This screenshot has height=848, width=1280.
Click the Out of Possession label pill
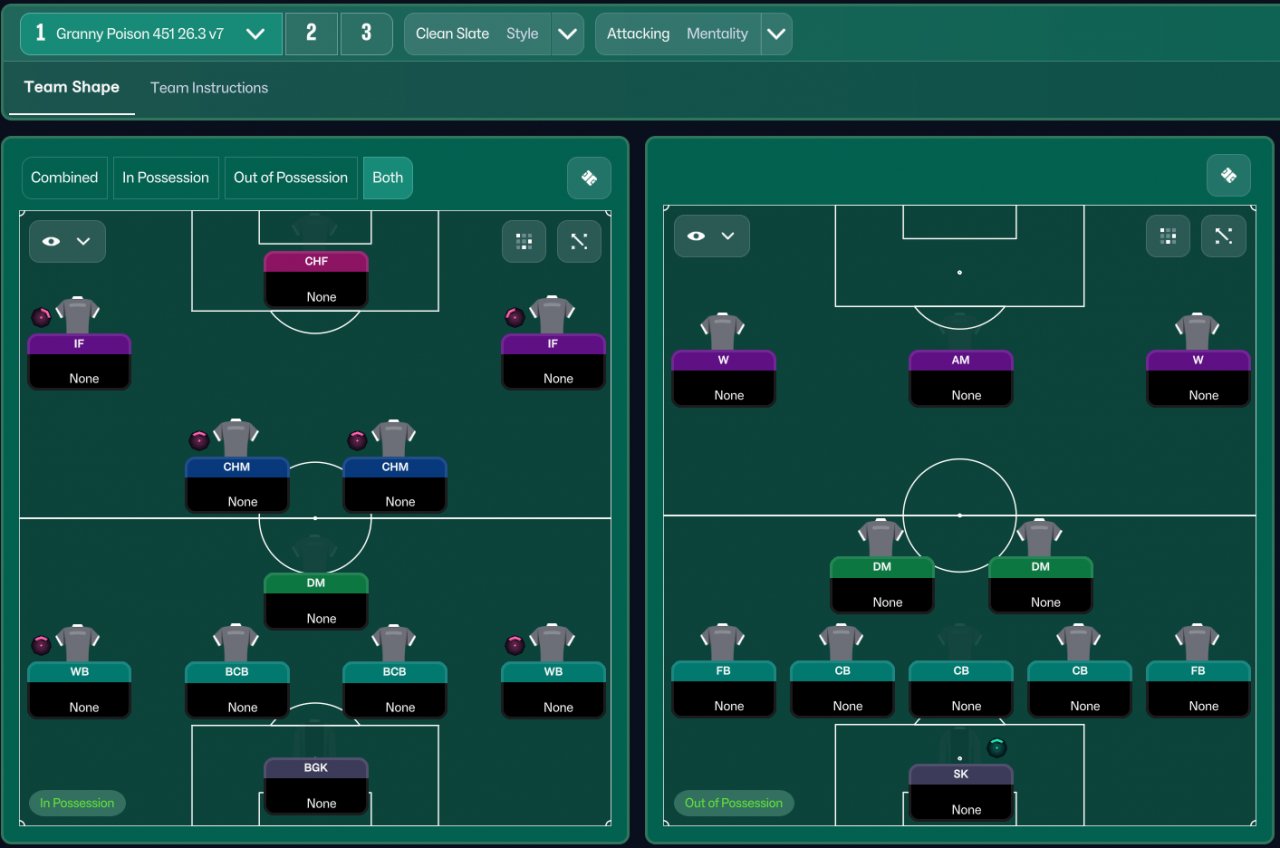[734, 803]
